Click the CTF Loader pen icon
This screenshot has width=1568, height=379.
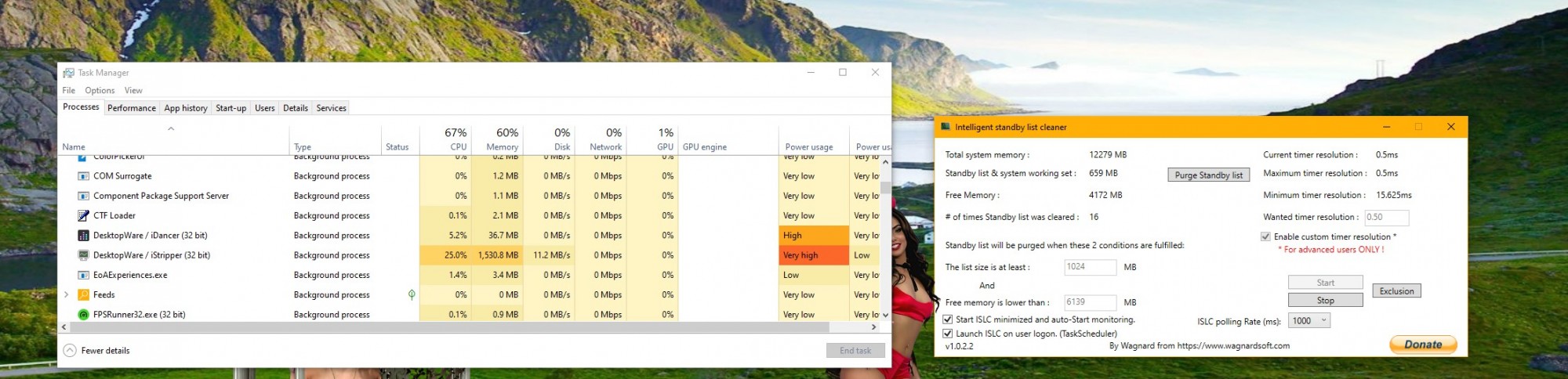[x=83, y=215]
